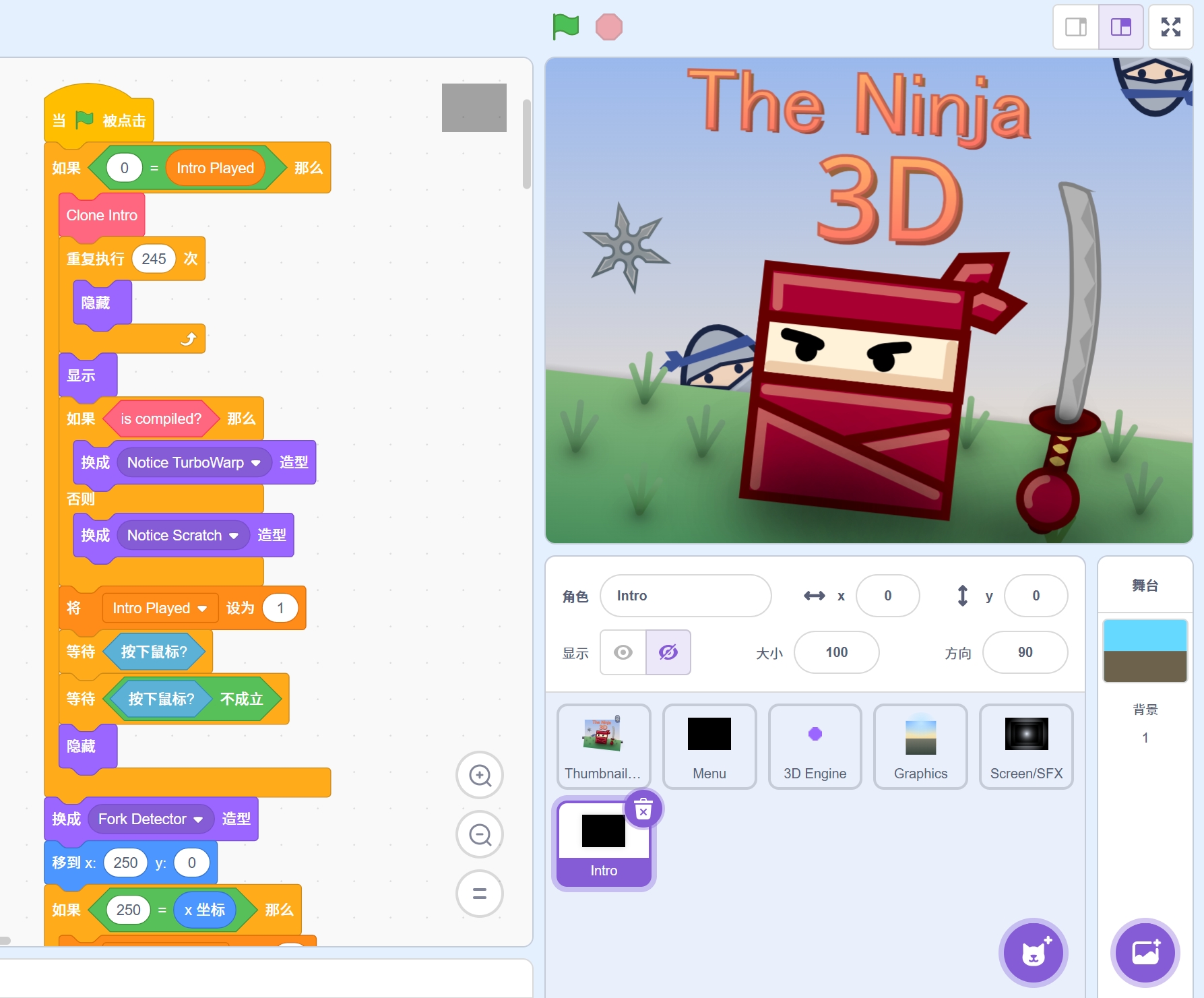1204x998 pixels.
Task: Open the choose a sprite button
Action: tap(1033, 953)
